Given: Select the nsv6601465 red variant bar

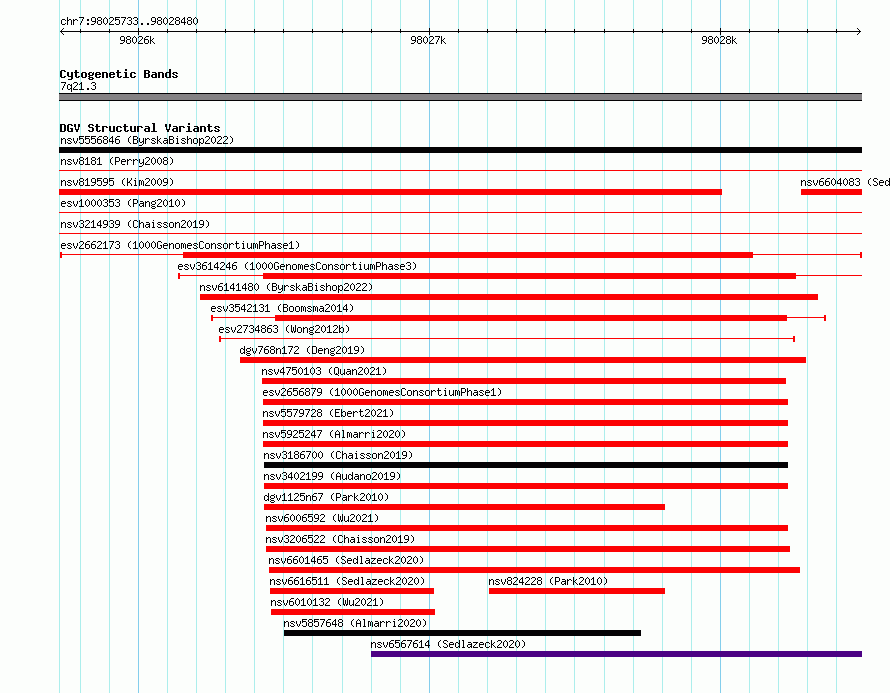Looking at the screenshot, I should pos(534,570).
